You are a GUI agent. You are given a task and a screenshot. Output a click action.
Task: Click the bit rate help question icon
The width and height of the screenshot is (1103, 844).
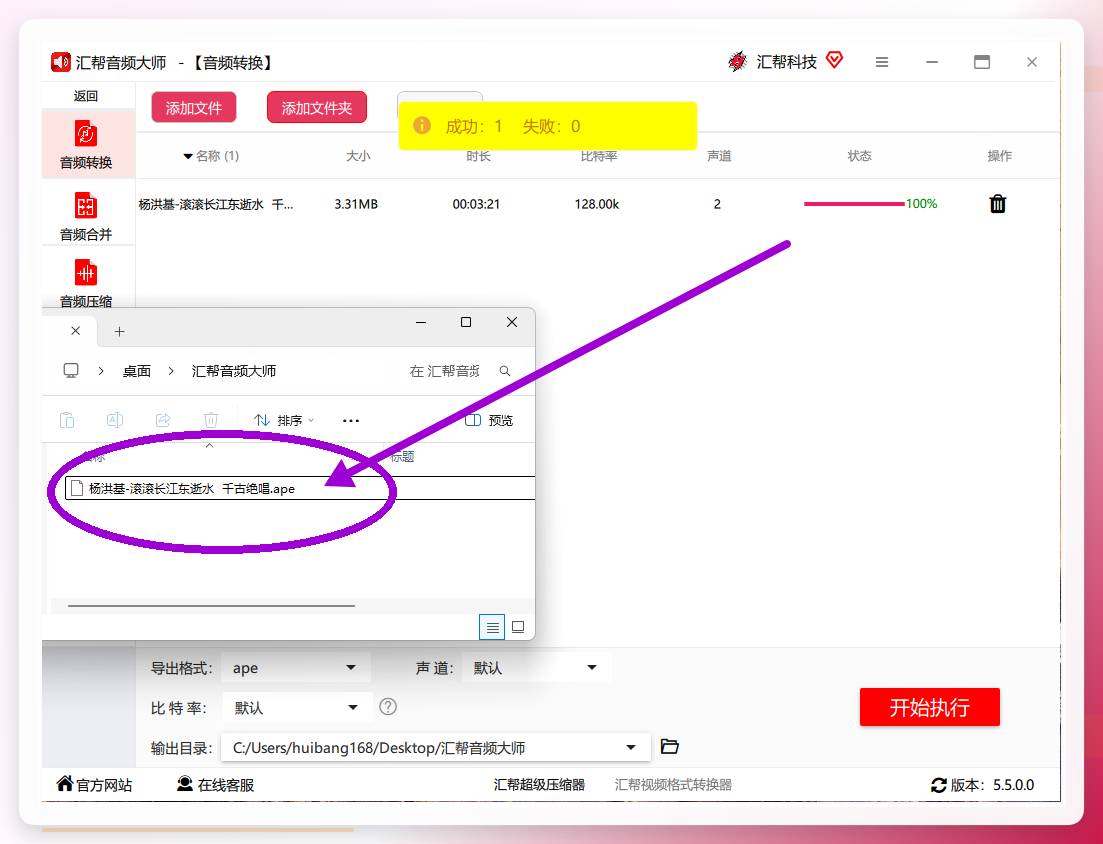point(388,707)
